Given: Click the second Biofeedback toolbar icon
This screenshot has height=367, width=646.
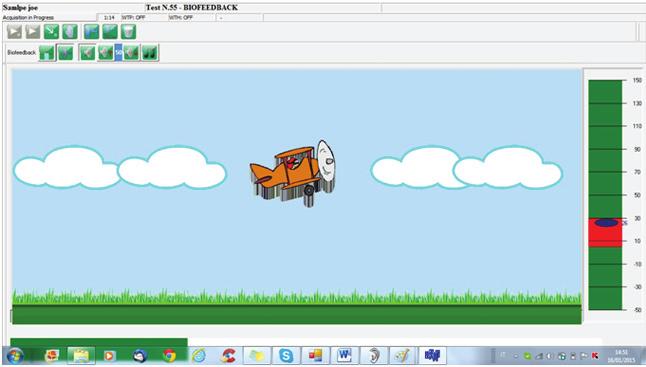Looking at the screenshot, I should pyautogui.click(x=65, y=53).
